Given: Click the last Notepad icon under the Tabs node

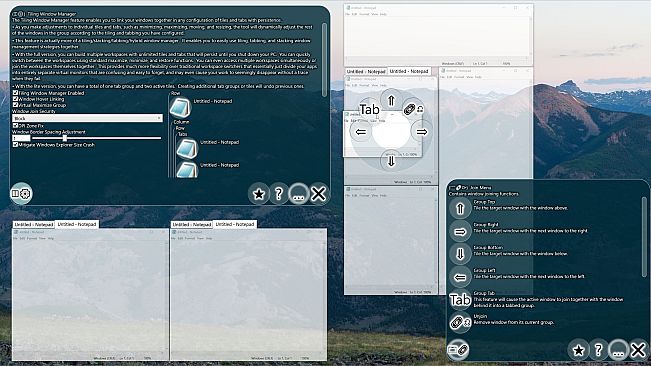Looking at the screenshot, I should (186, 170).
